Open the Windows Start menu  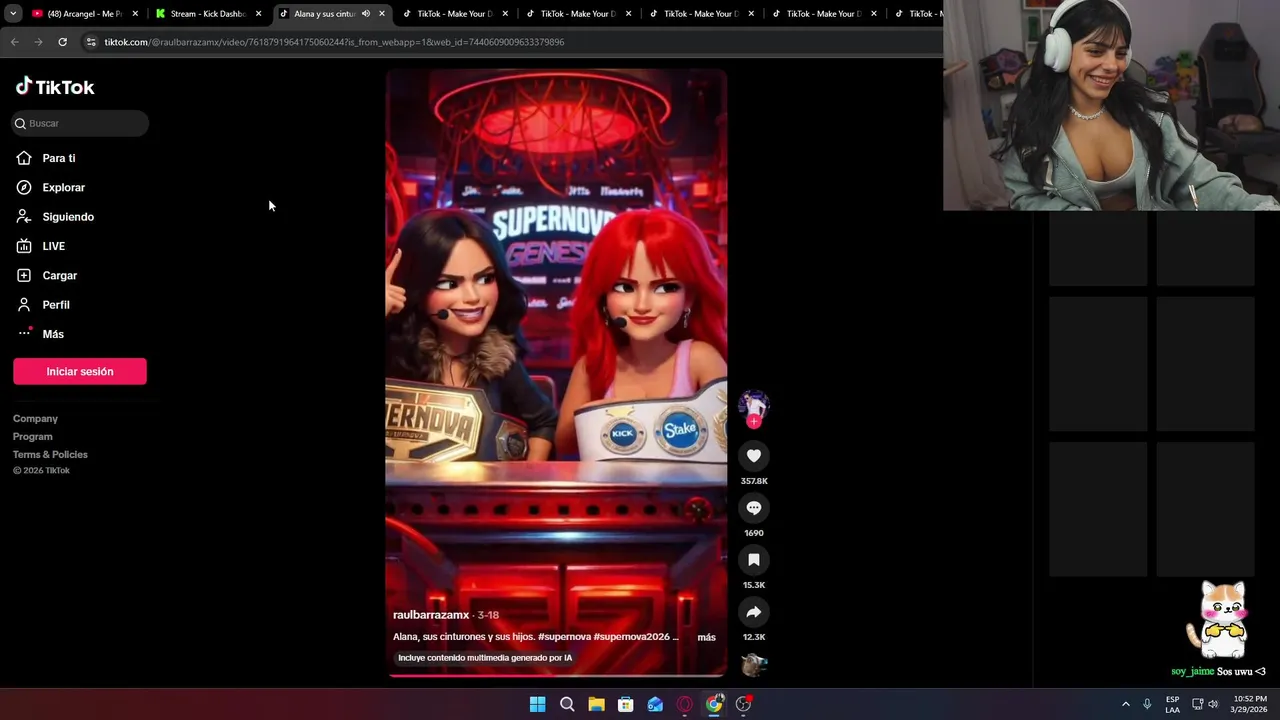point(537,704)
